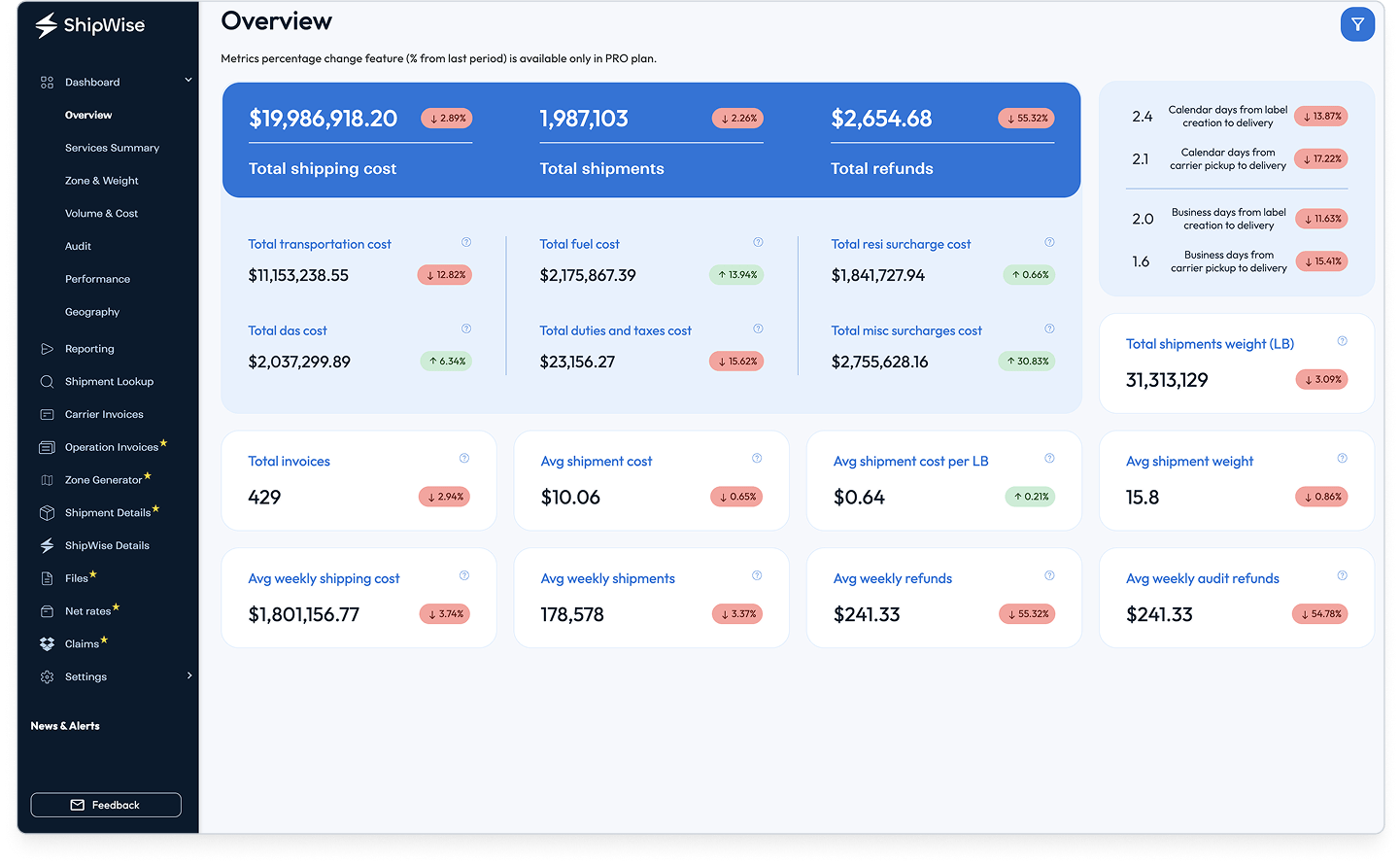Collapse the Dashboard menu chevron

[188, 81]
